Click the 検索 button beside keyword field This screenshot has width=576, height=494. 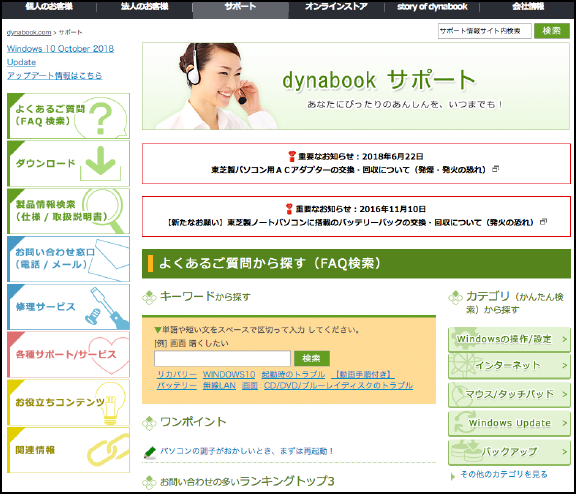(312, 358)
